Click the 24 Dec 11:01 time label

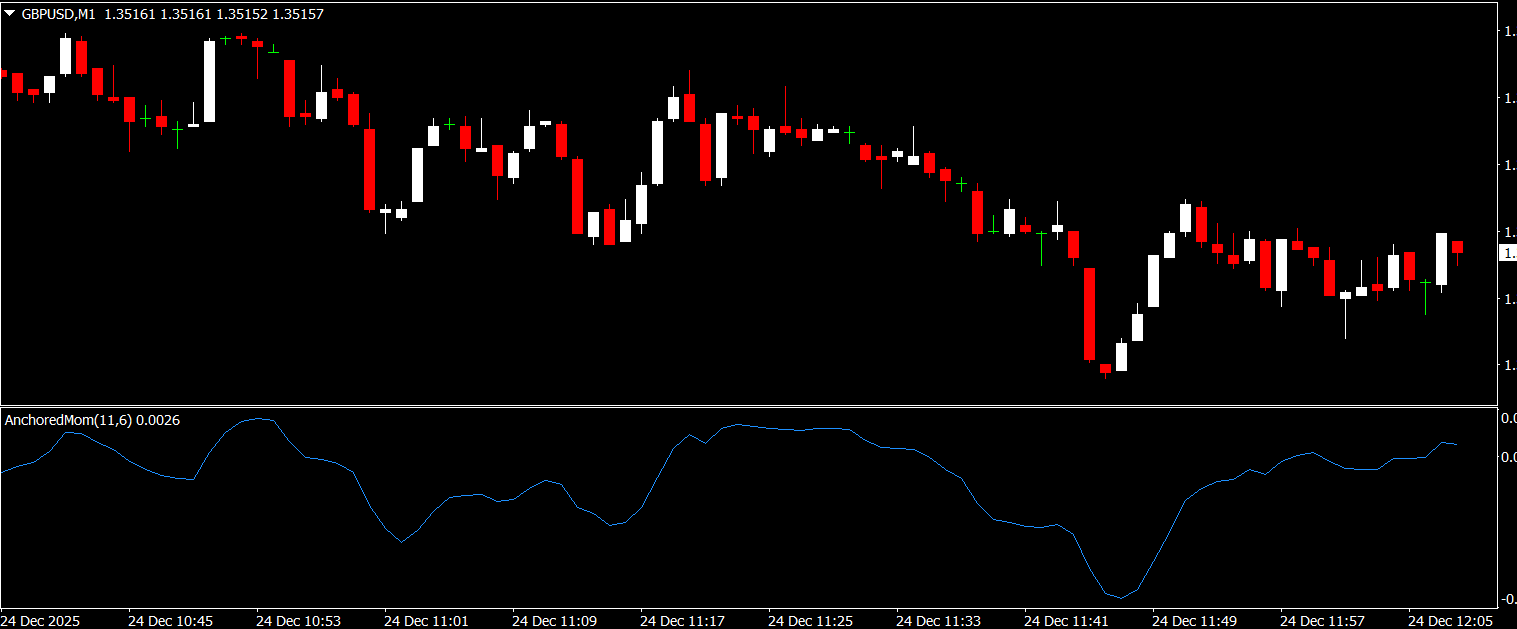(x=426, y=621)
